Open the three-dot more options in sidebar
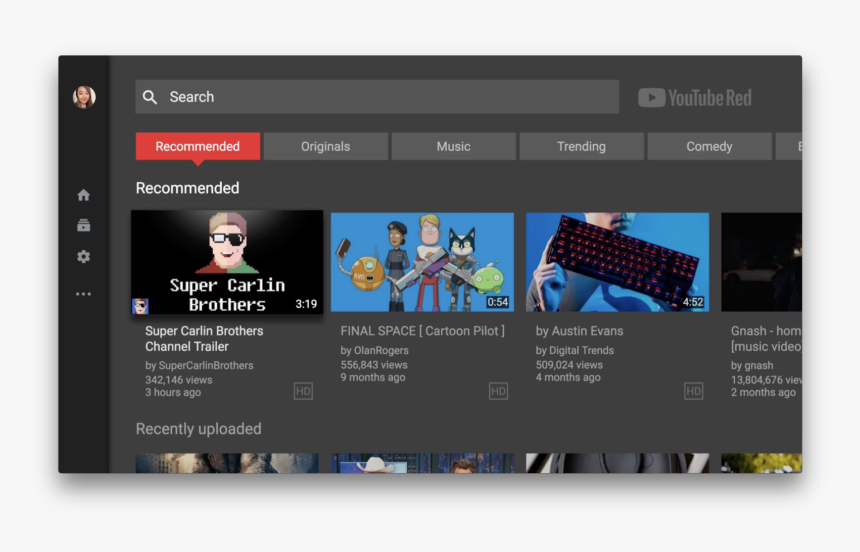This screenshot has height=552, width=860. pyautogui.click(x=83, y=294)
